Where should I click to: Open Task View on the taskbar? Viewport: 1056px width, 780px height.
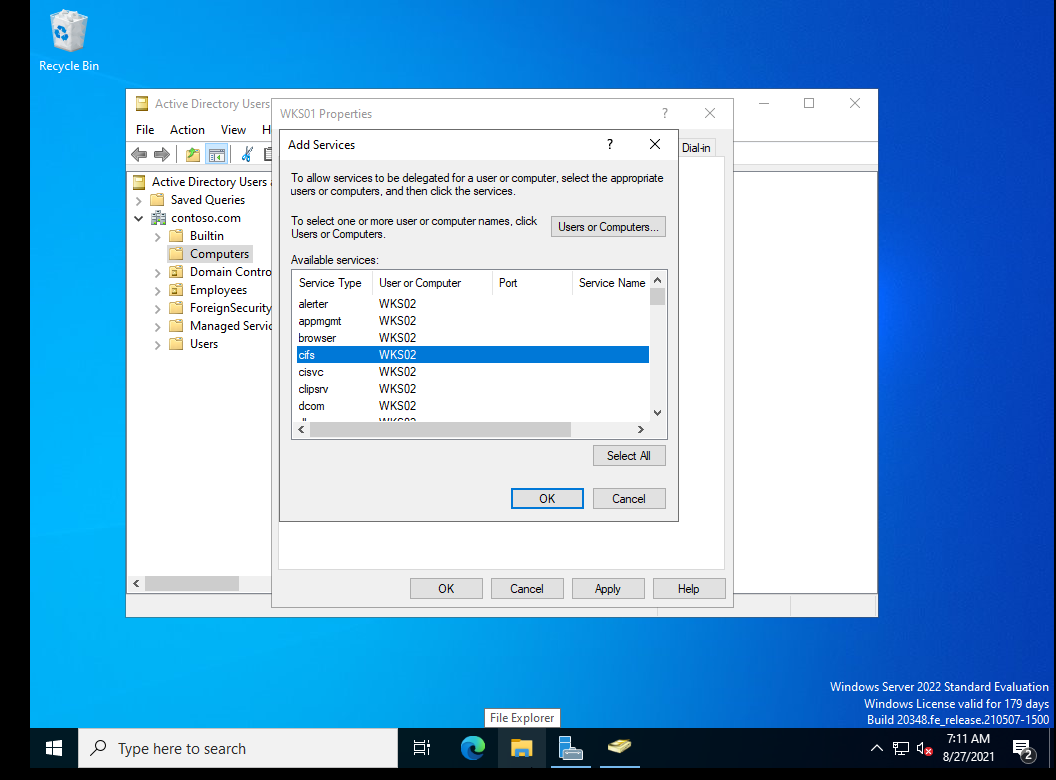[x=422, y=748]
